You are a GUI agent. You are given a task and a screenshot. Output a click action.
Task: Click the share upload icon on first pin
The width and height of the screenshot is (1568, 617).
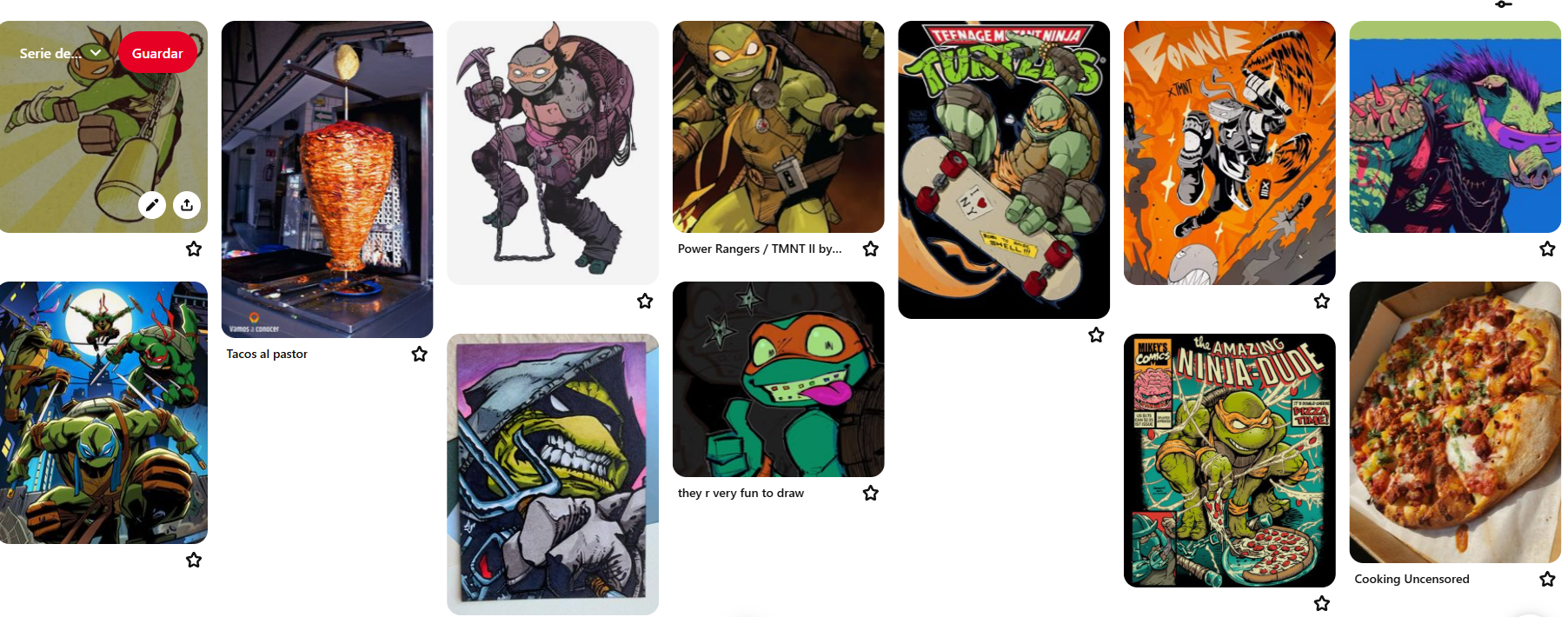(187, 205)
